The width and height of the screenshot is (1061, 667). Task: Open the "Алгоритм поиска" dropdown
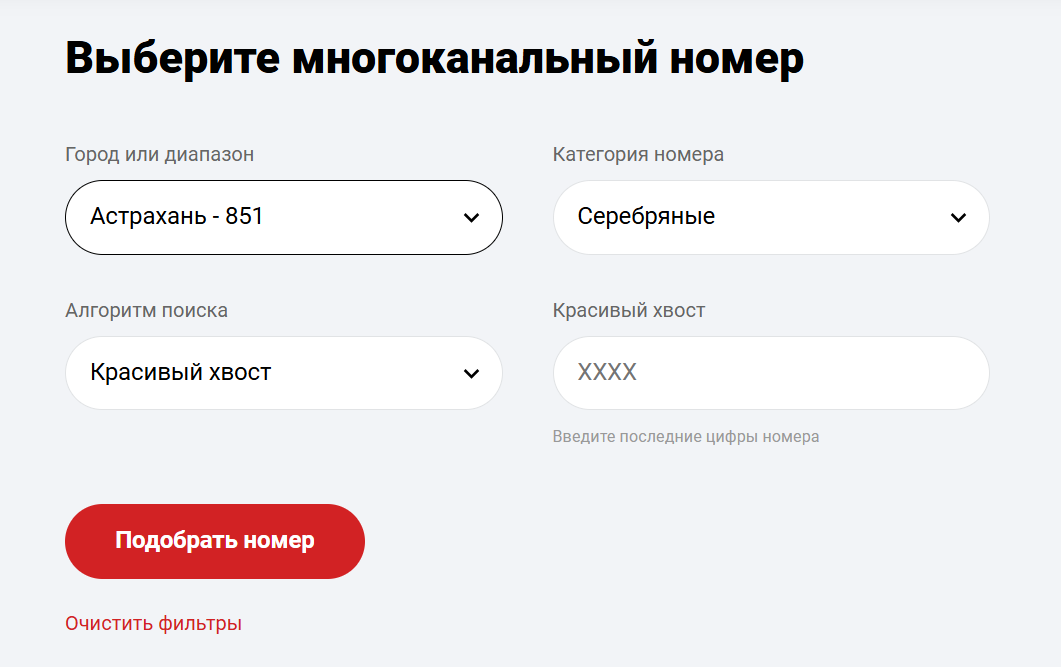pyautogui.click(x=283, y=373)
